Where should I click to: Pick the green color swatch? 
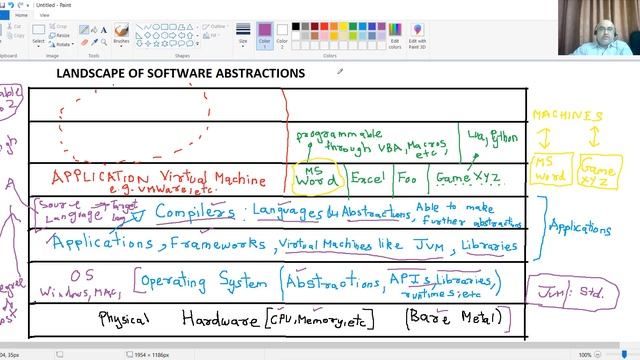353,27
